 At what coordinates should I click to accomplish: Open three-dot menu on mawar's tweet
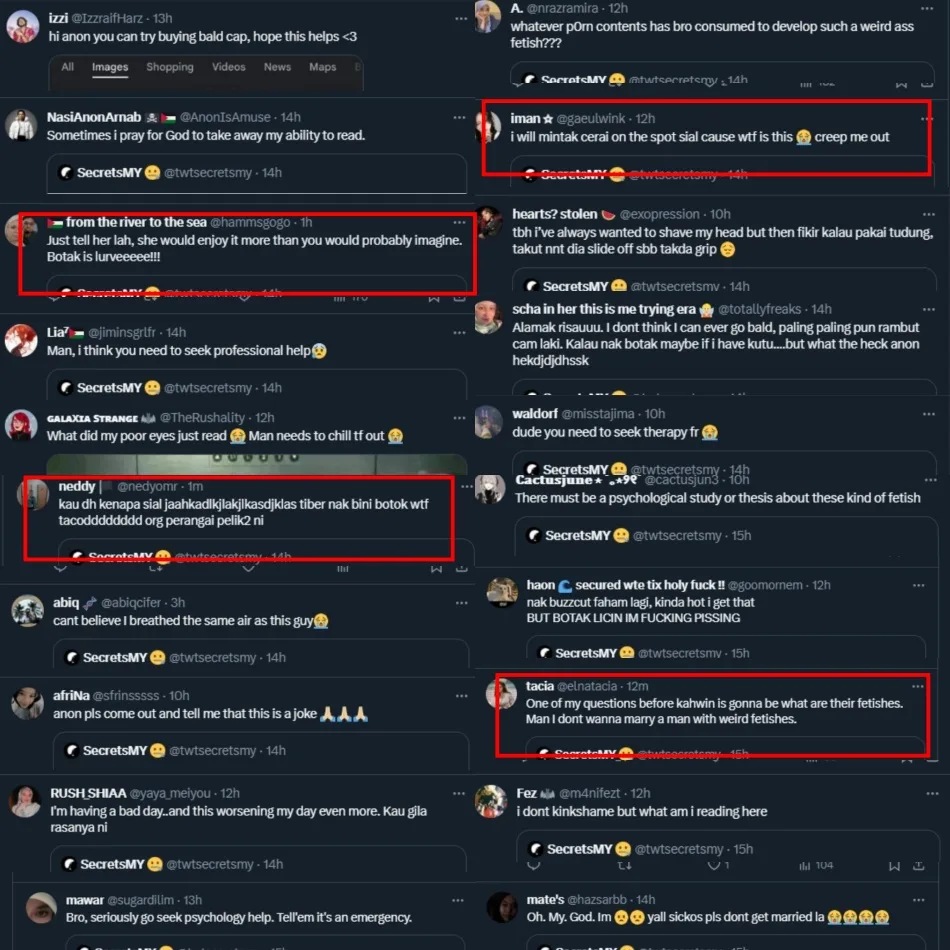click(x=458, y=900)
